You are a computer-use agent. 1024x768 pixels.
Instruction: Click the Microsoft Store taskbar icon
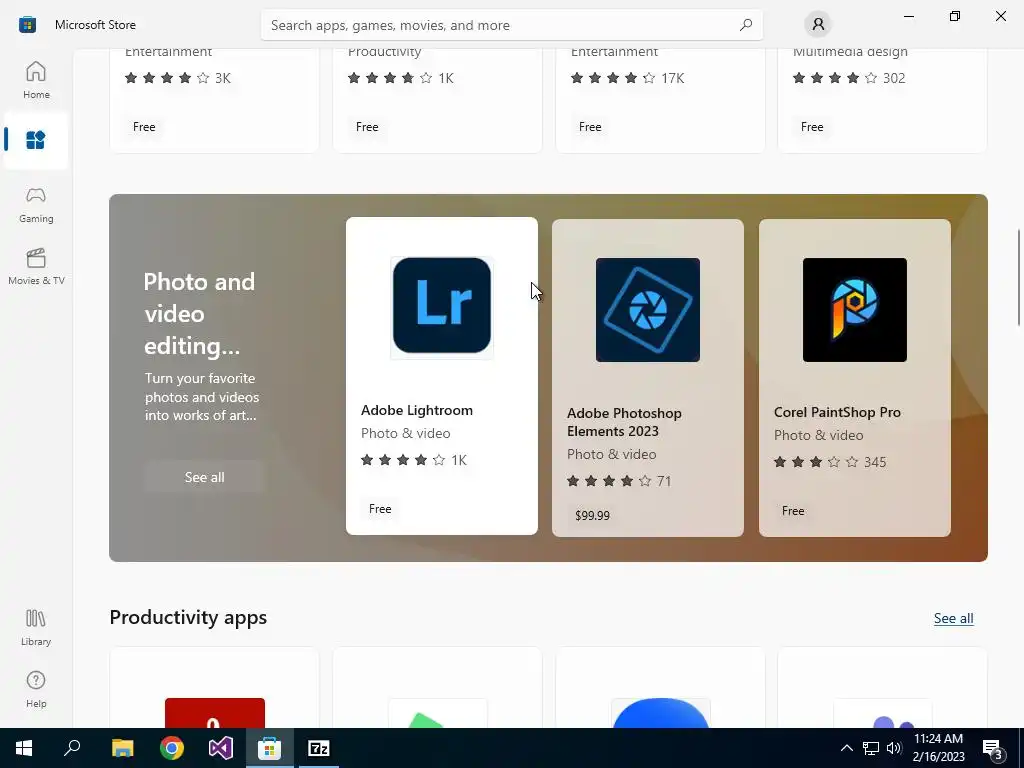pos(269,748)
